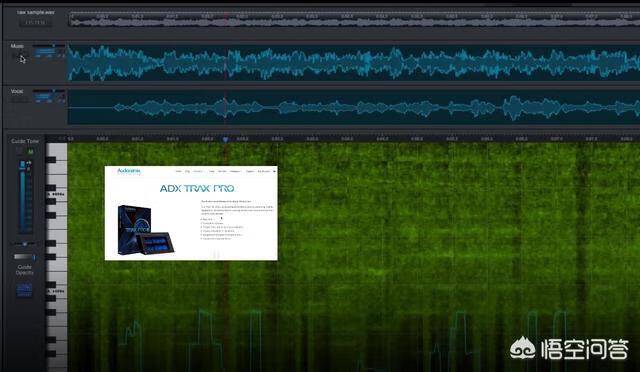Screen dimensions: 640x372
Task: Click the Guide Tone vertical volume fader
Action: tap(22, 197)
